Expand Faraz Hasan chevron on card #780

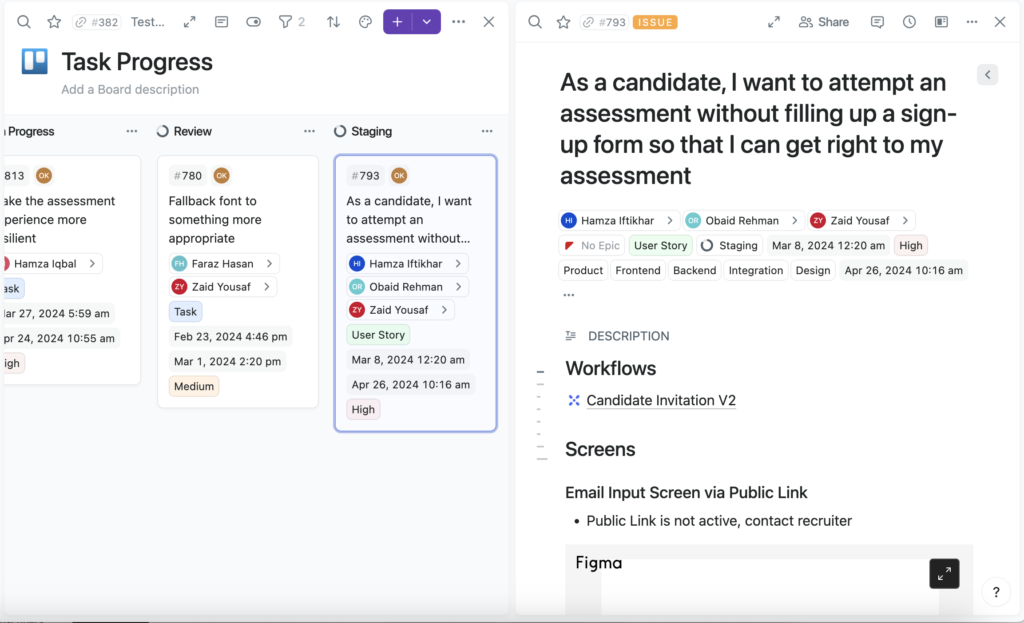point(269,263)
